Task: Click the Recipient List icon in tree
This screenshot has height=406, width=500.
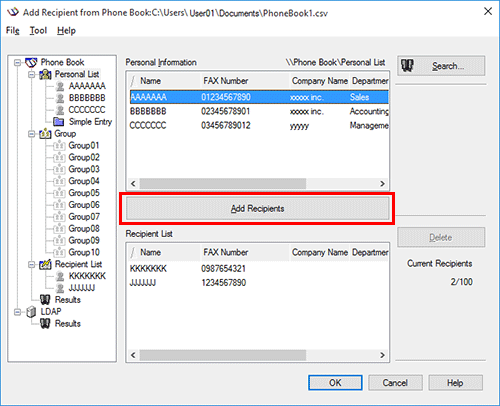Action: click(x=45, y=264)
